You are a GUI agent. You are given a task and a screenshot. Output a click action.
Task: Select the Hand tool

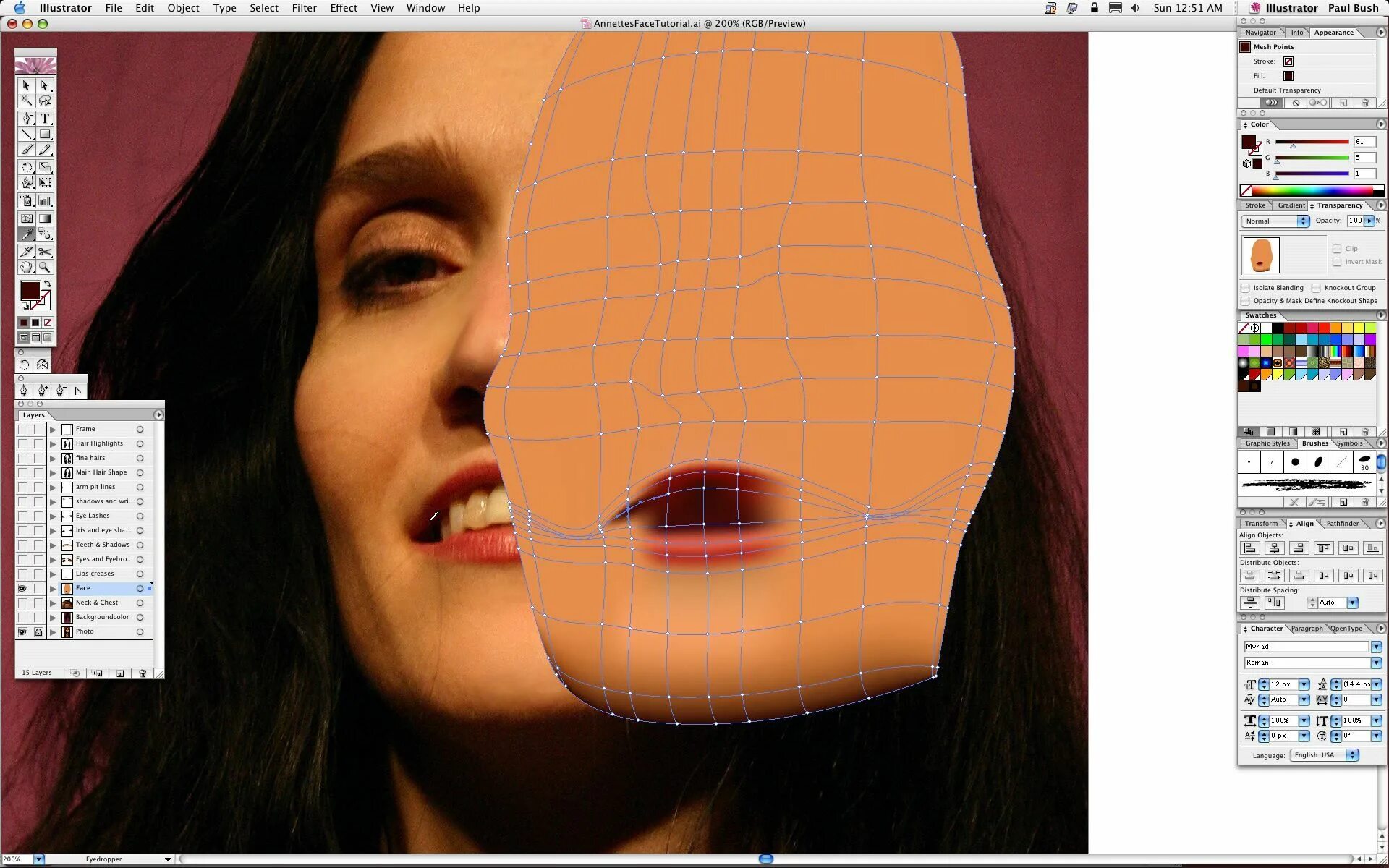(27, 268)
